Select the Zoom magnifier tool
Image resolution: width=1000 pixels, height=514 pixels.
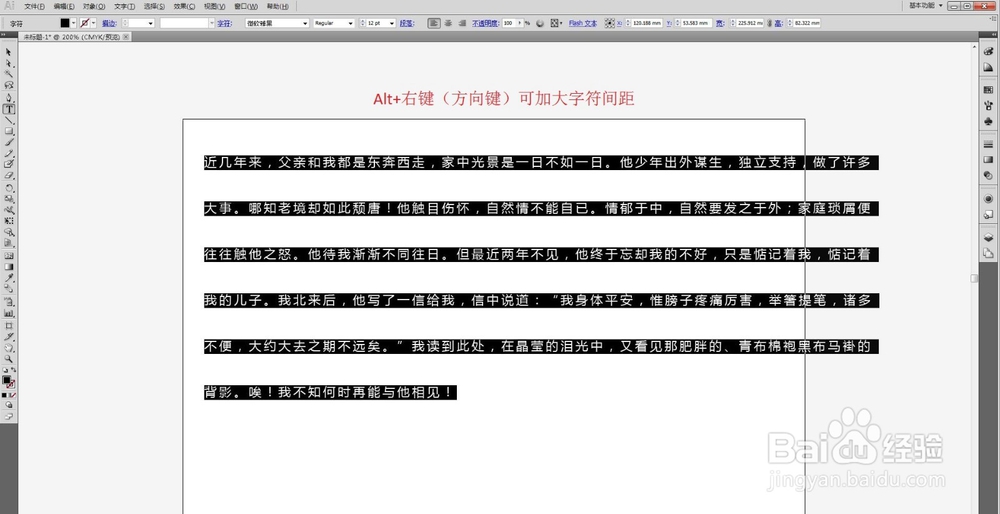click(9, 359)
